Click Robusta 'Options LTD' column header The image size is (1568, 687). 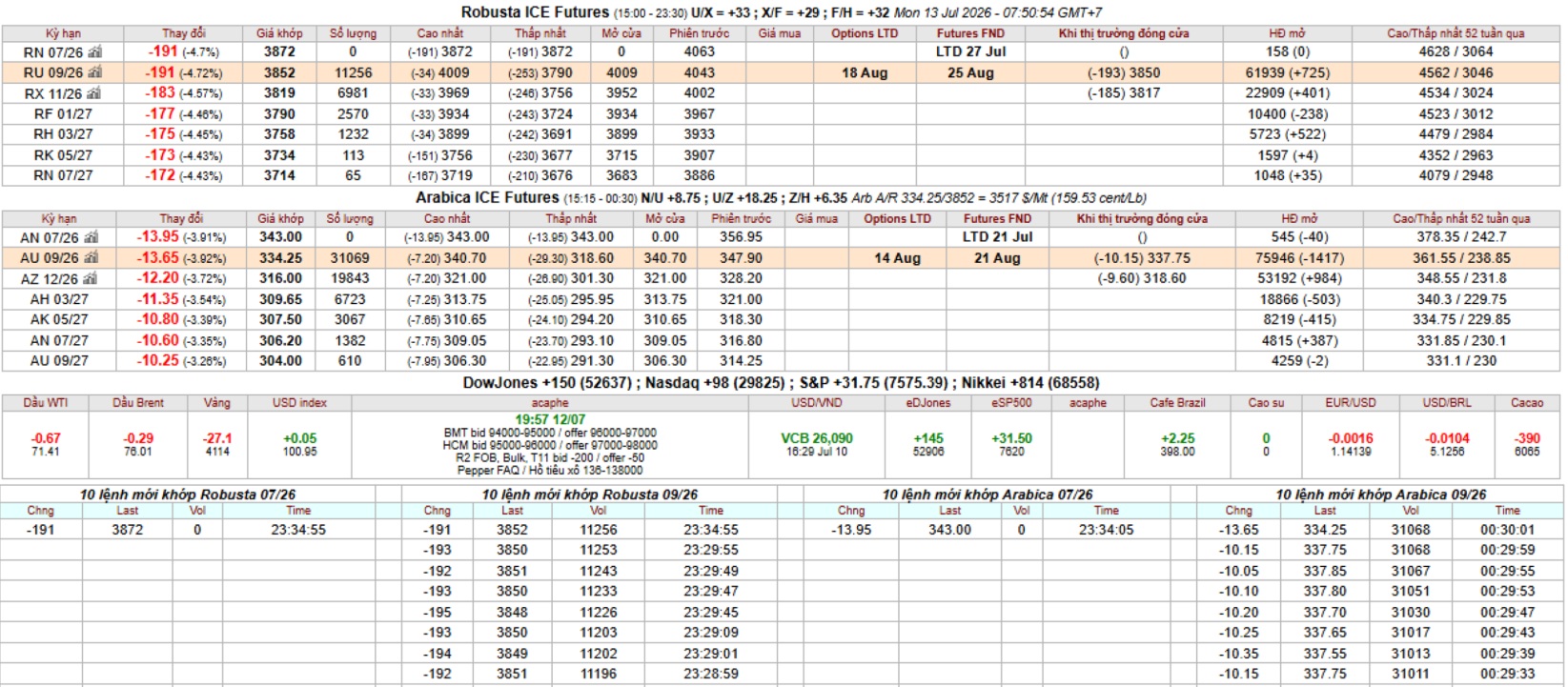click(865, 33)
